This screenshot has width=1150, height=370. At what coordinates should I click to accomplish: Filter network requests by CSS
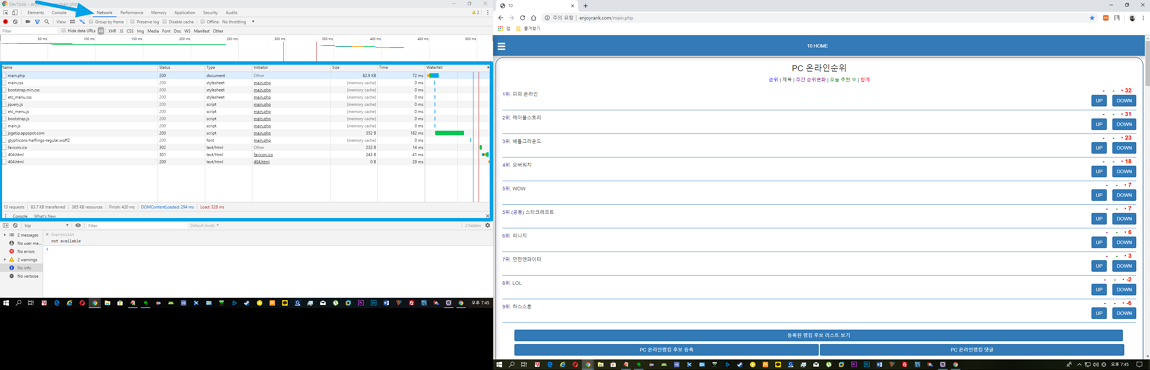(130, 31)
